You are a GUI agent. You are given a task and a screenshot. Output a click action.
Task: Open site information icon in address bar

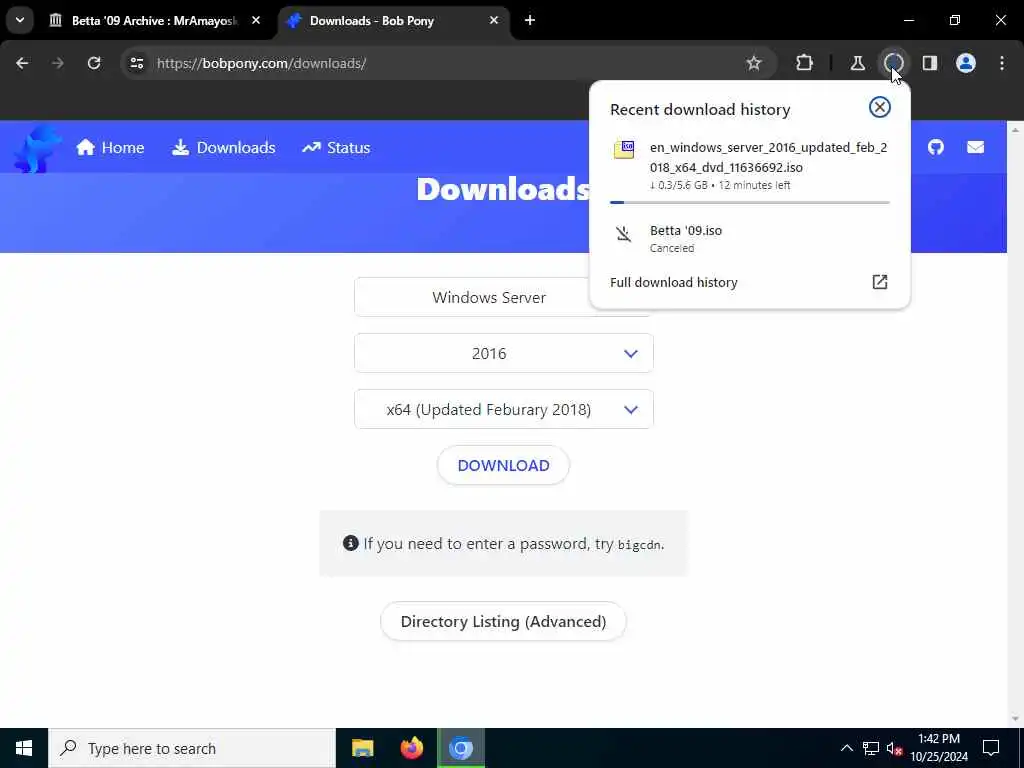point(136,63)
